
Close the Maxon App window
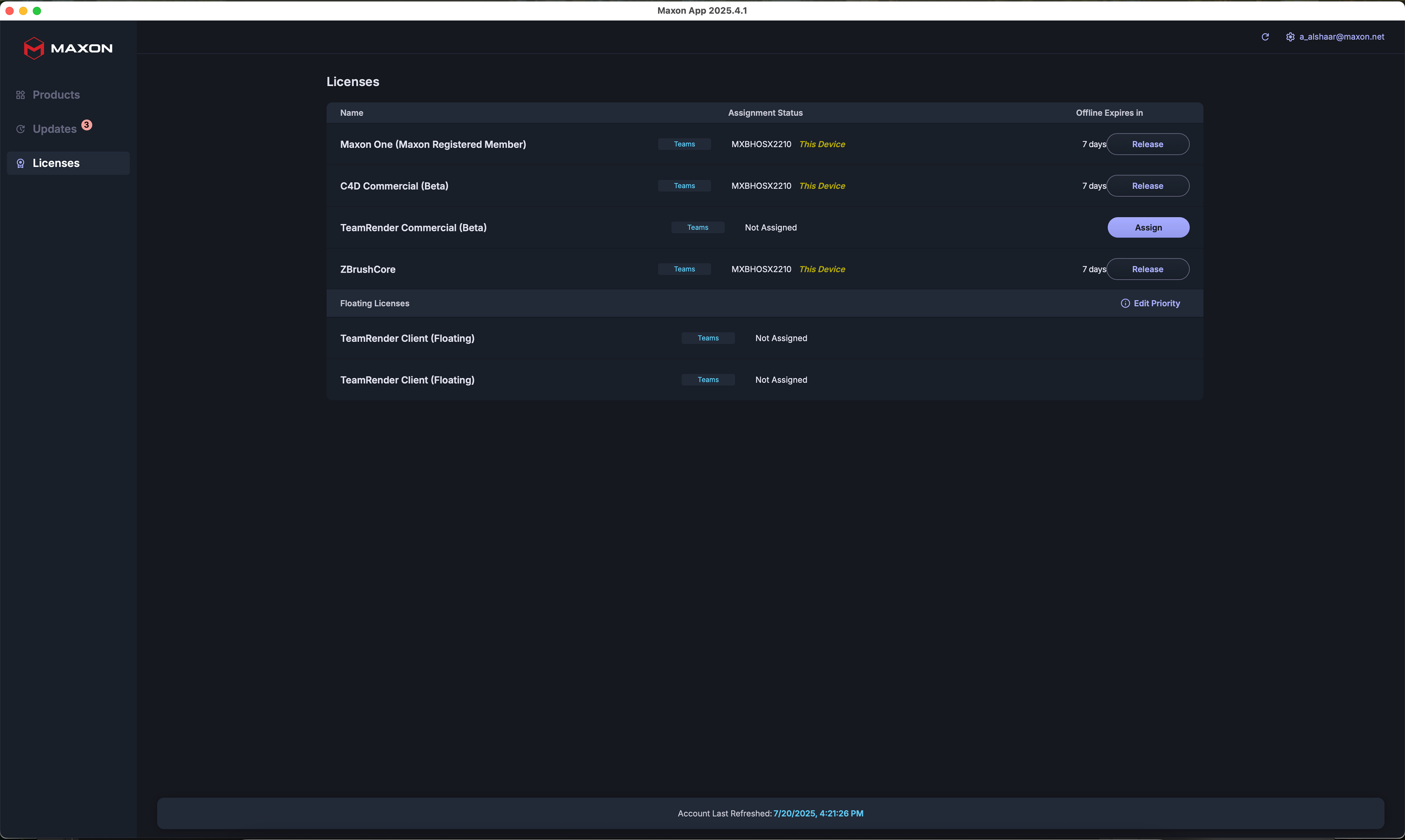point(10,11)
